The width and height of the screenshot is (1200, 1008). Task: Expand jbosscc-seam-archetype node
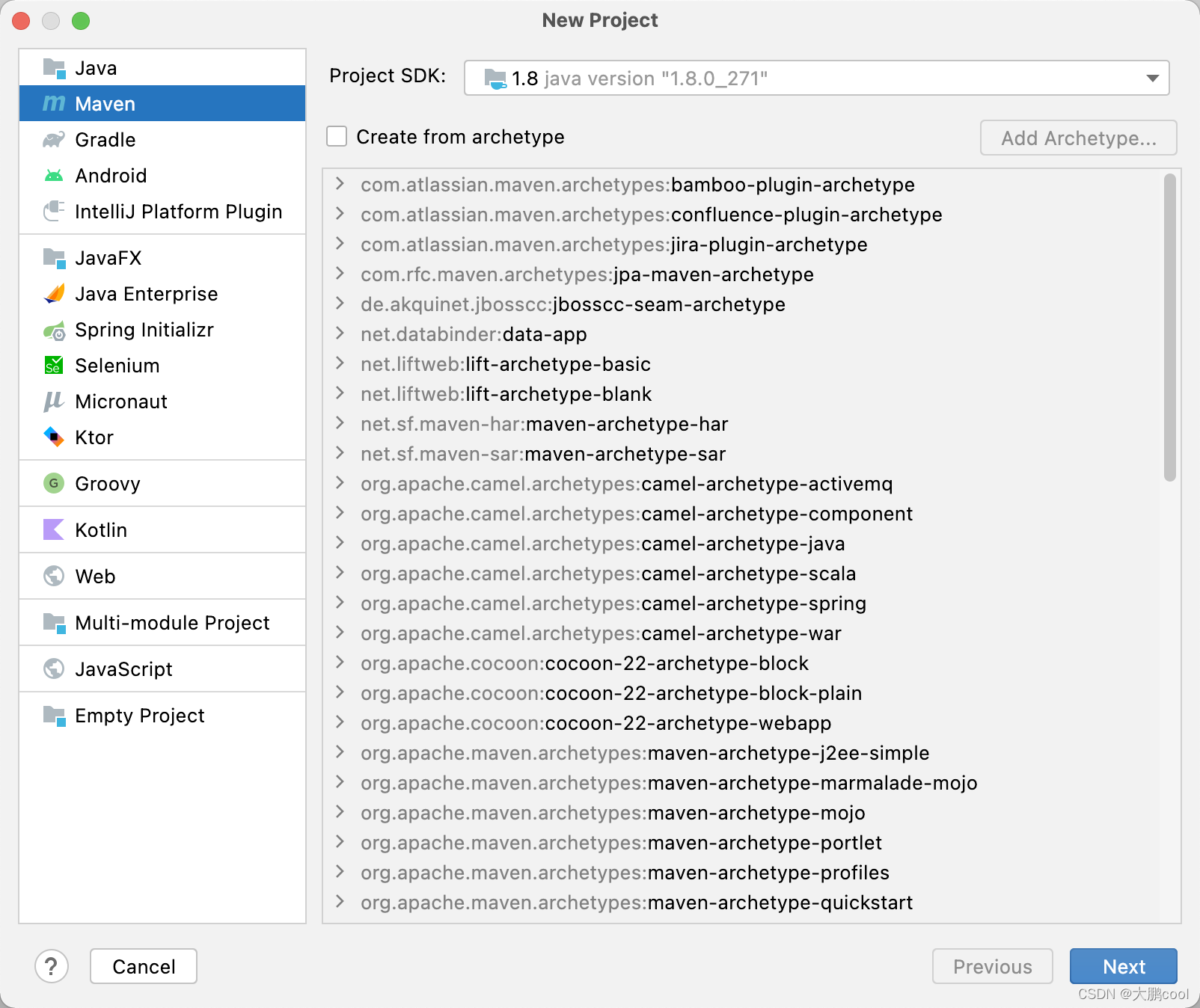coord(340,304)
